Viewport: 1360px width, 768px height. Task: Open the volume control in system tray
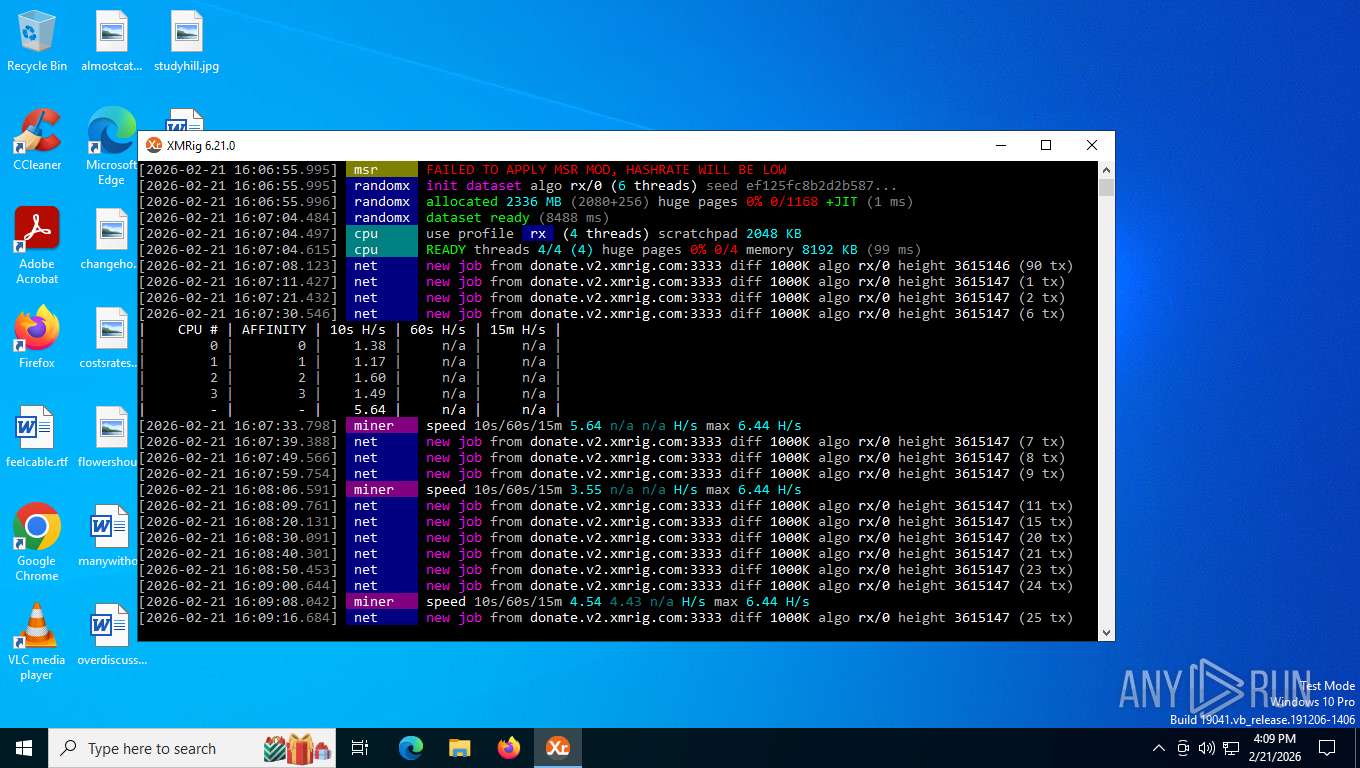(1207, 748)
